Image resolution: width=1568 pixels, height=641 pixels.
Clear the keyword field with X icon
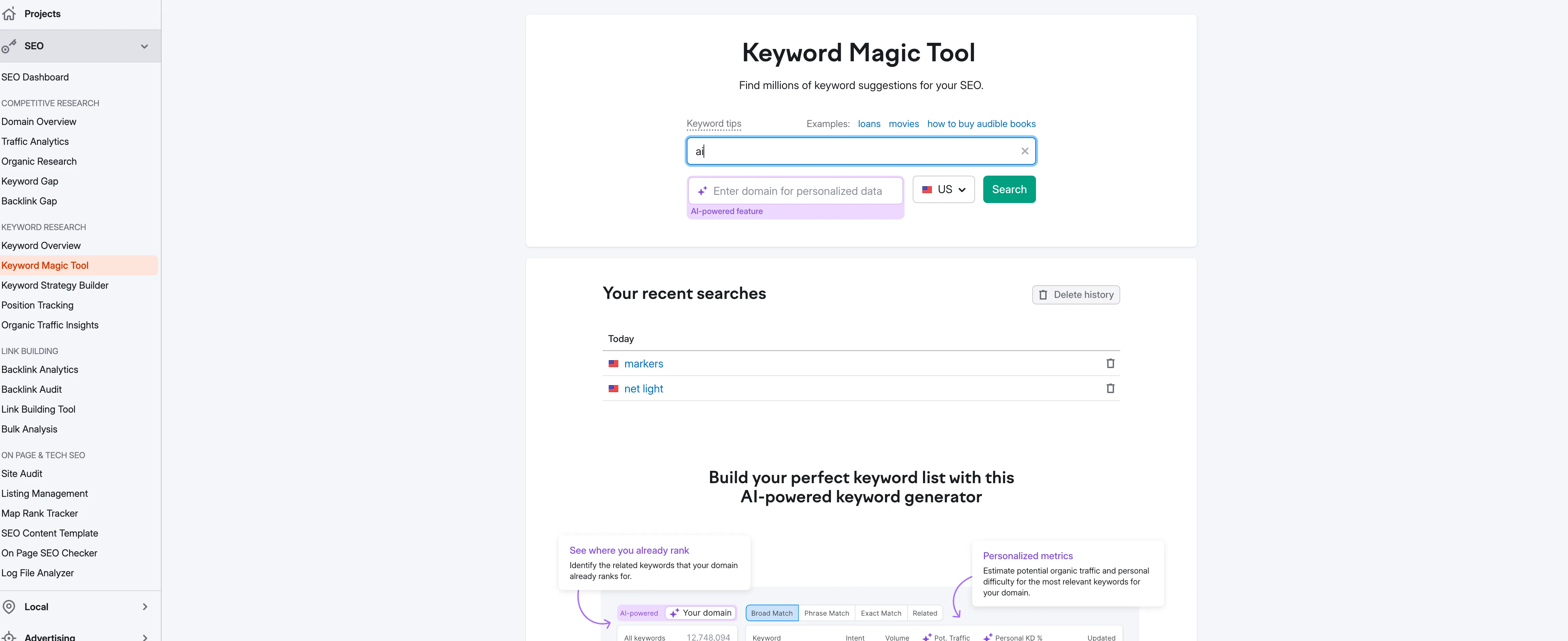coord(1025,151)
